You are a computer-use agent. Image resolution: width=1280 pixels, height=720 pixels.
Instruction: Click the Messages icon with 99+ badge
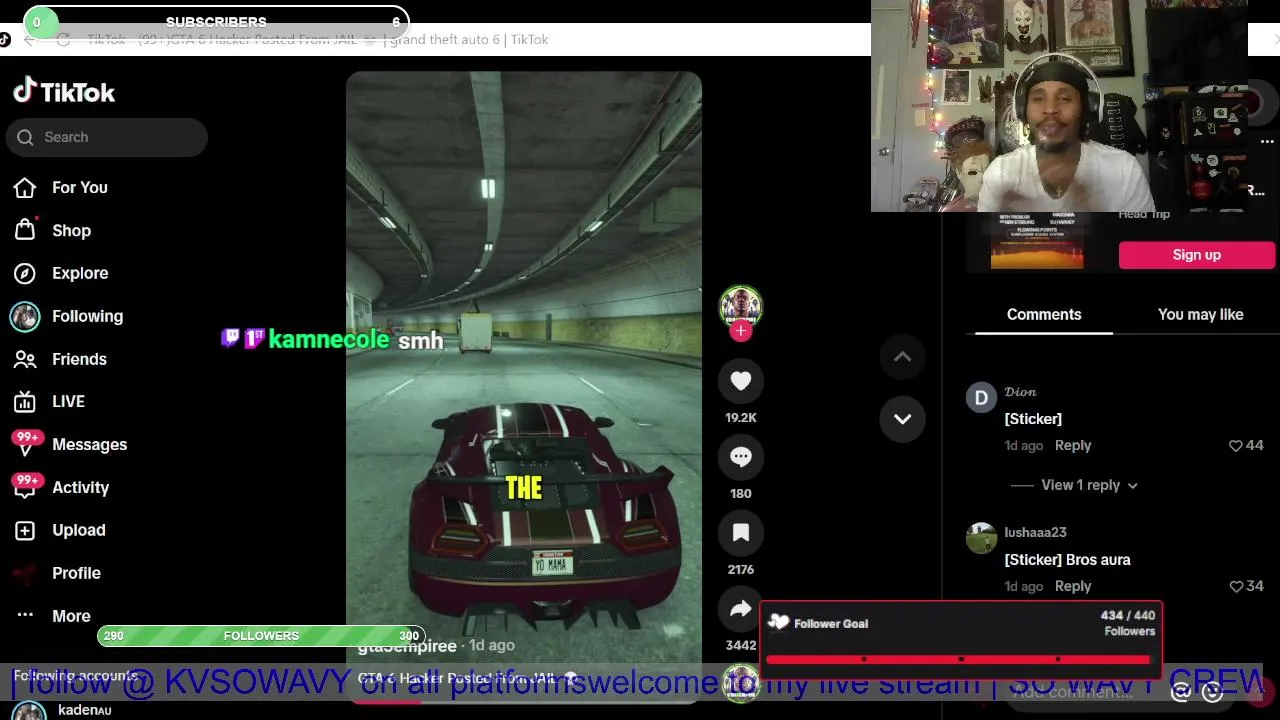click(x=25, y=443)
